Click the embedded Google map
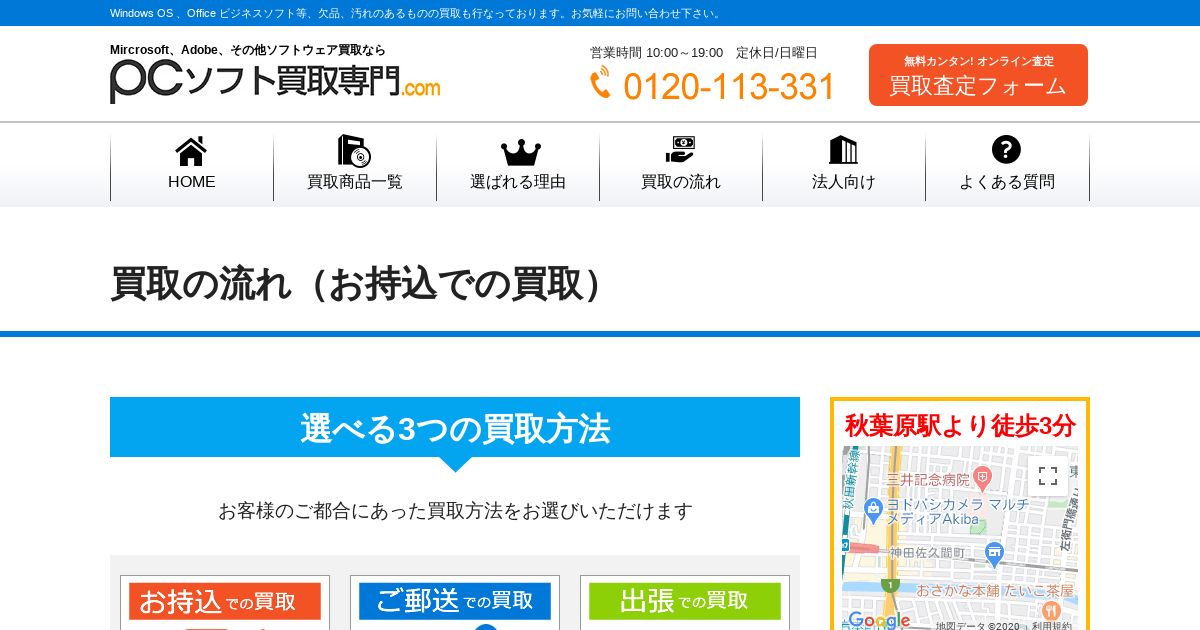The height and width of the screenshot is (630, 1200). tap(960, 538)
